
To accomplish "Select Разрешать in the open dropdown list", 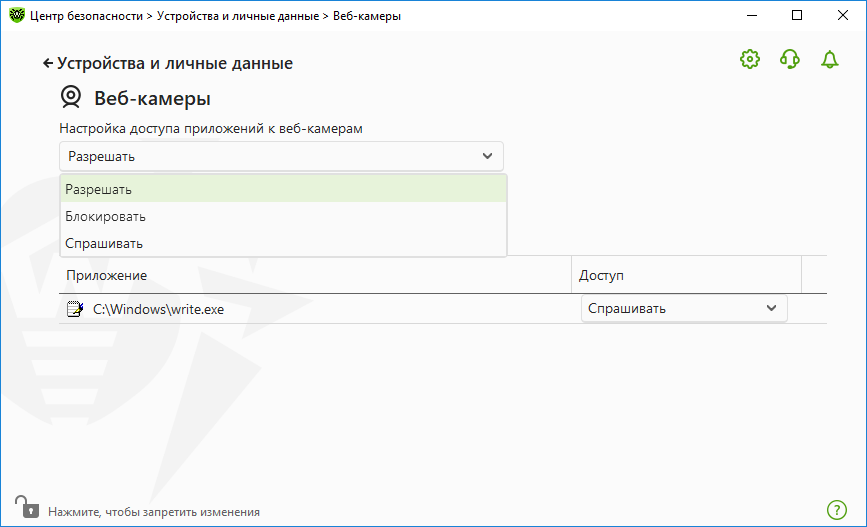I will pyautogui.click(x=283, y=189).
